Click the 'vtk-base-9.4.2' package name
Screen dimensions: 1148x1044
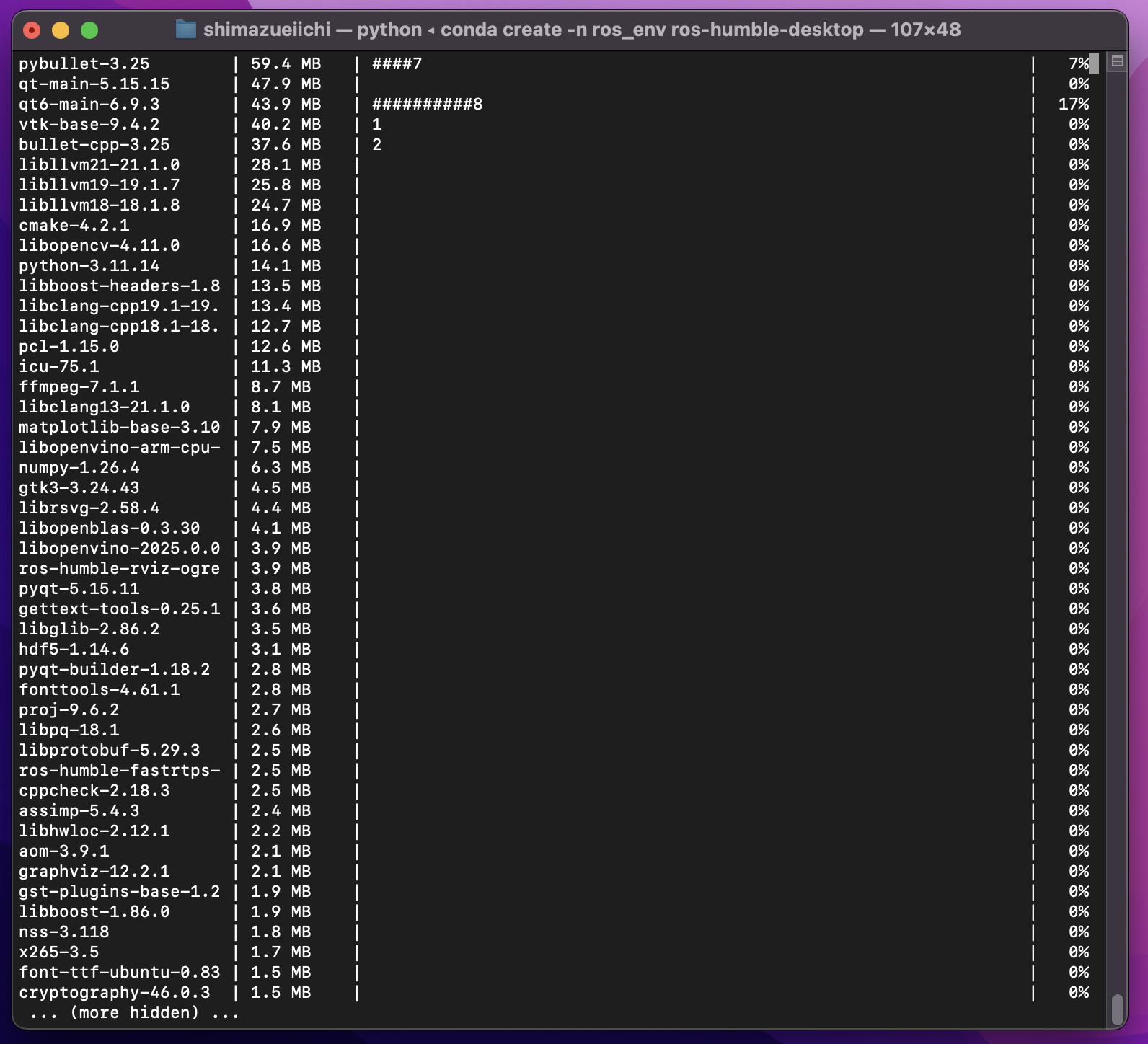(x=89, y=125)
